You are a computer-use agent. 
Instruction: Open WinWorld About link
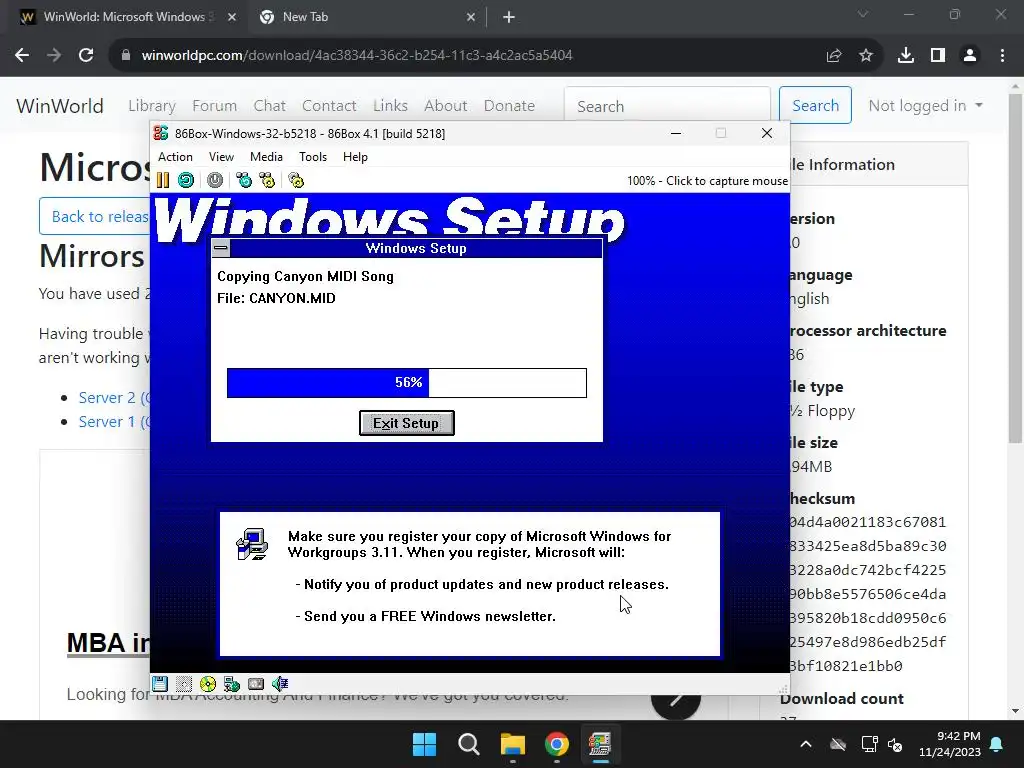click(445, 106)
